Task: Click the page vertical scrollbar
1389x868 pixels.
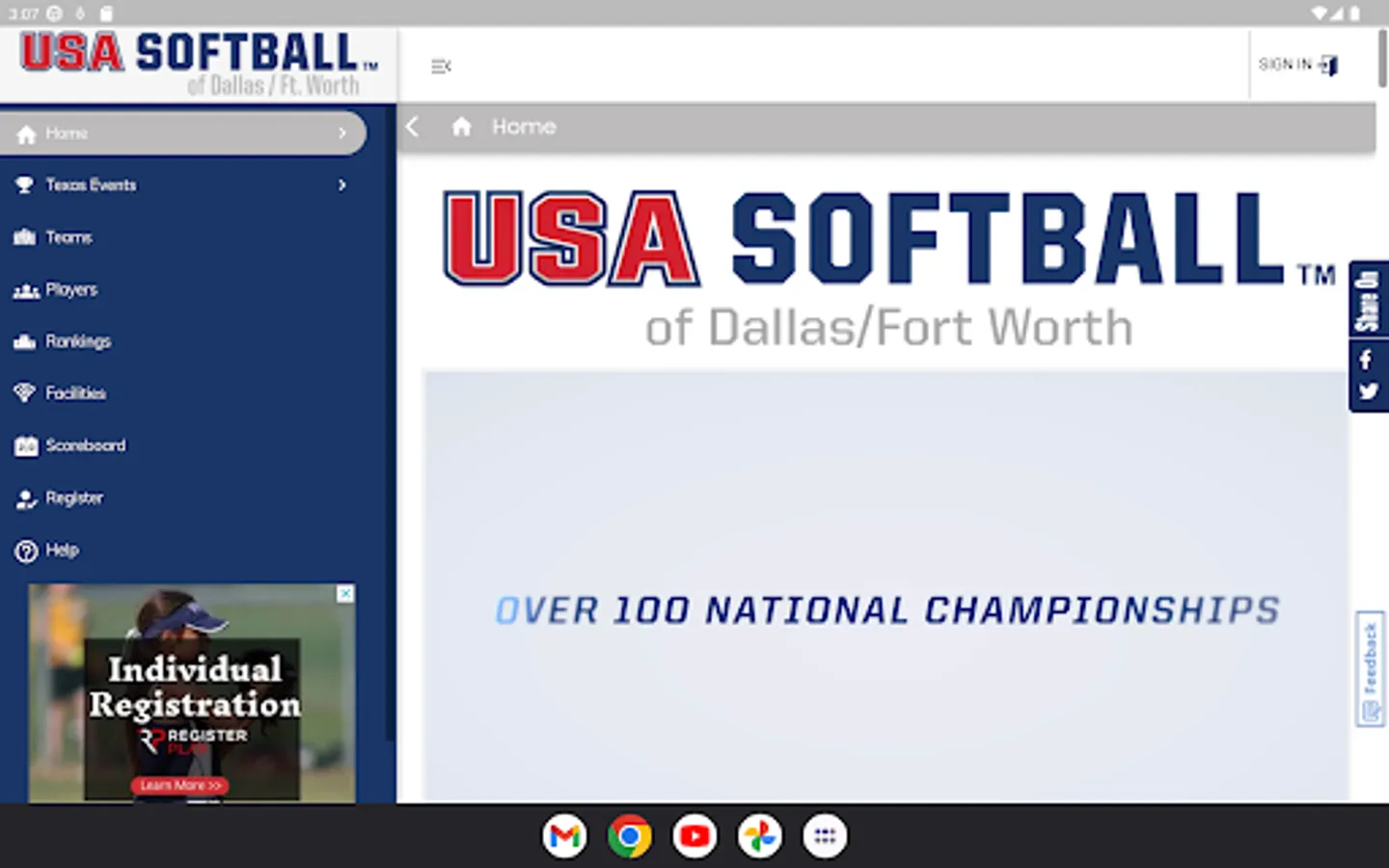Action: (x=1382, y=58)
